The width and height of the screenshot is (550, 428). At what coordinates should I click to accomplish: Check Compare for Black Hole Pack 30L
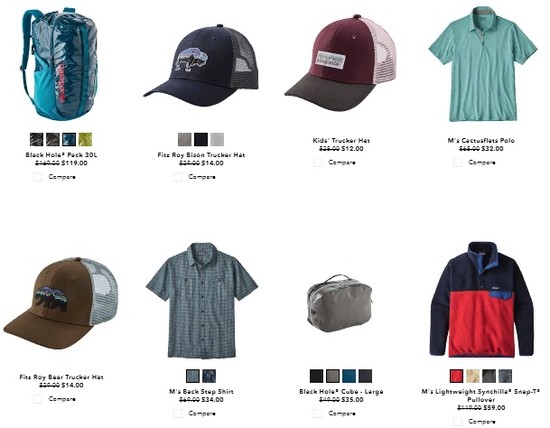click(x=38, y=176)
